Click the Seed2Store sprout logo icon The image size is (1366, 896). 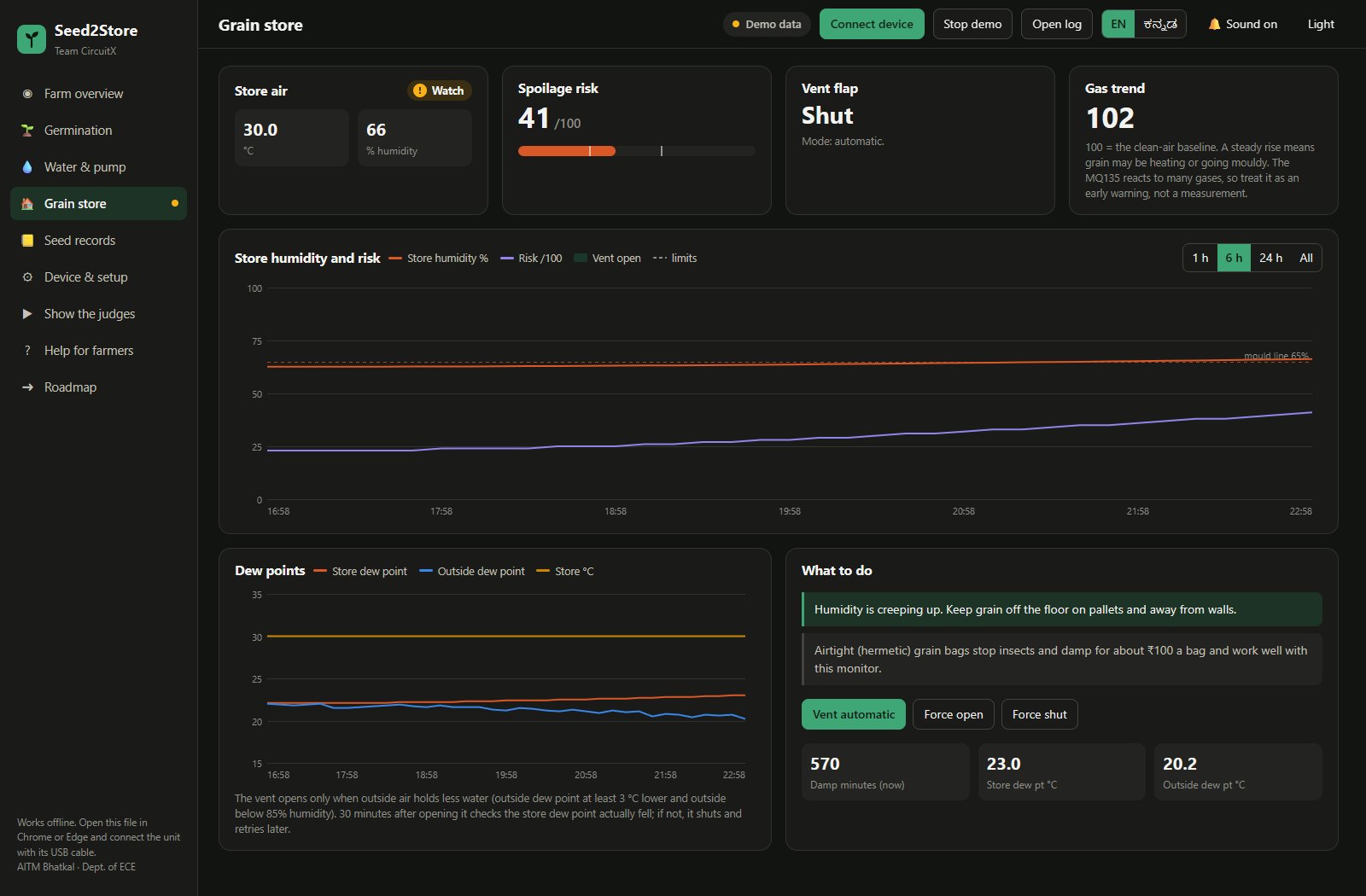point(32,39)
